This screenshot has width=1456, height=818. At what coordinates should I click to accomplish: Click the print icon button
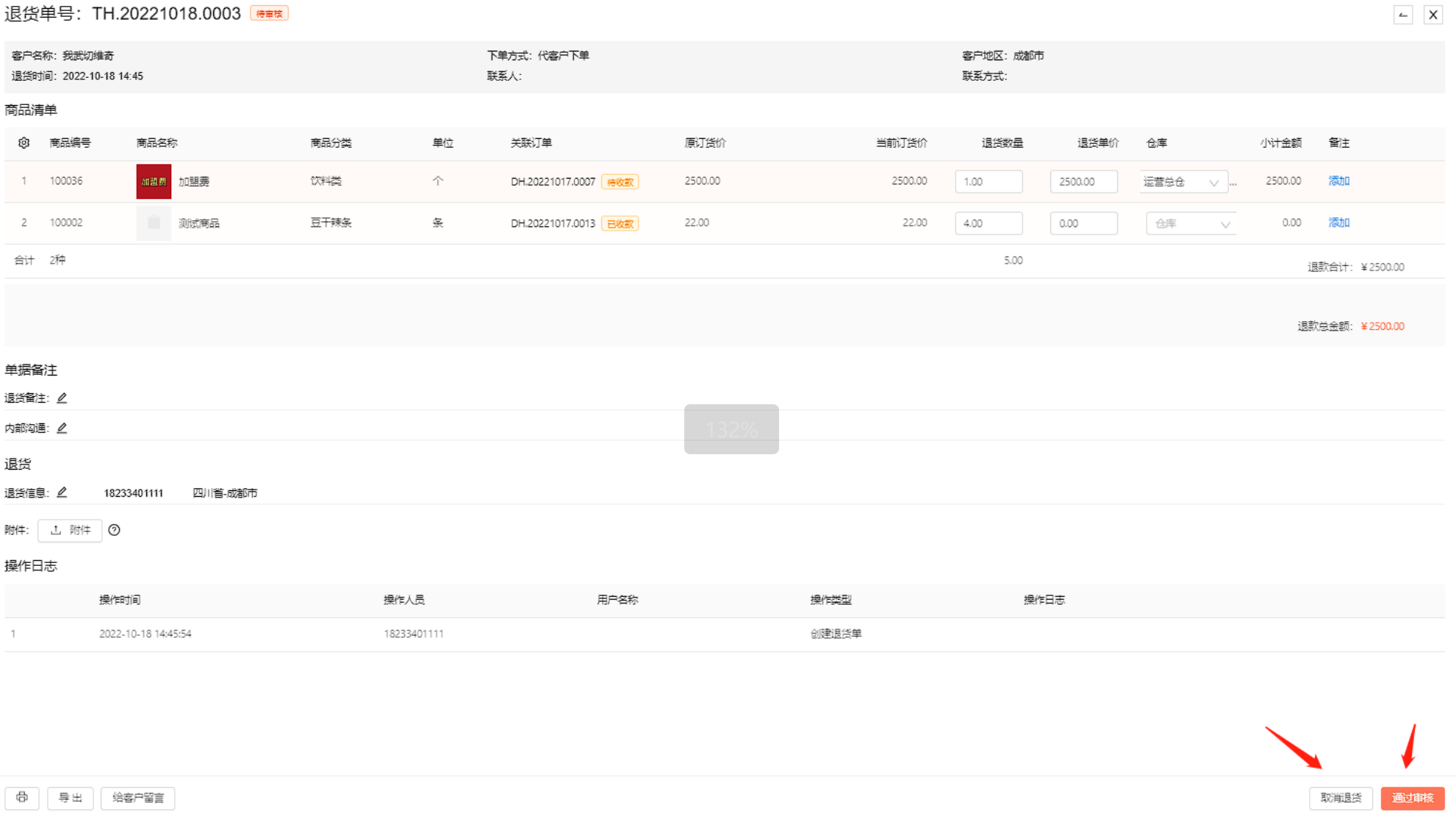pos(22,797)
